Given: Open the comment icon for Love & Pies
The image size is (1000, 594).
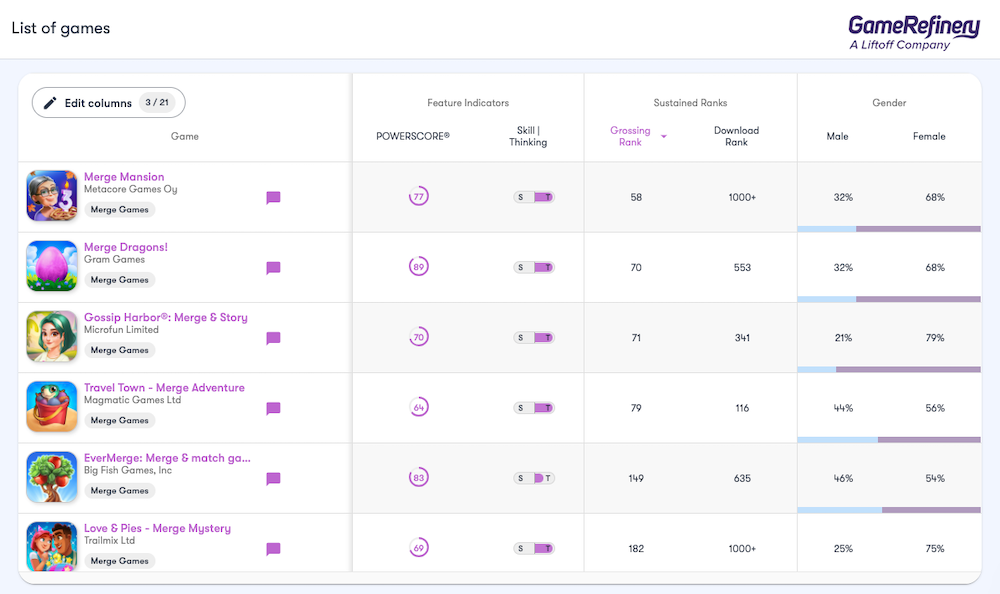Looking at the screenshot, I should coord(273,549).
